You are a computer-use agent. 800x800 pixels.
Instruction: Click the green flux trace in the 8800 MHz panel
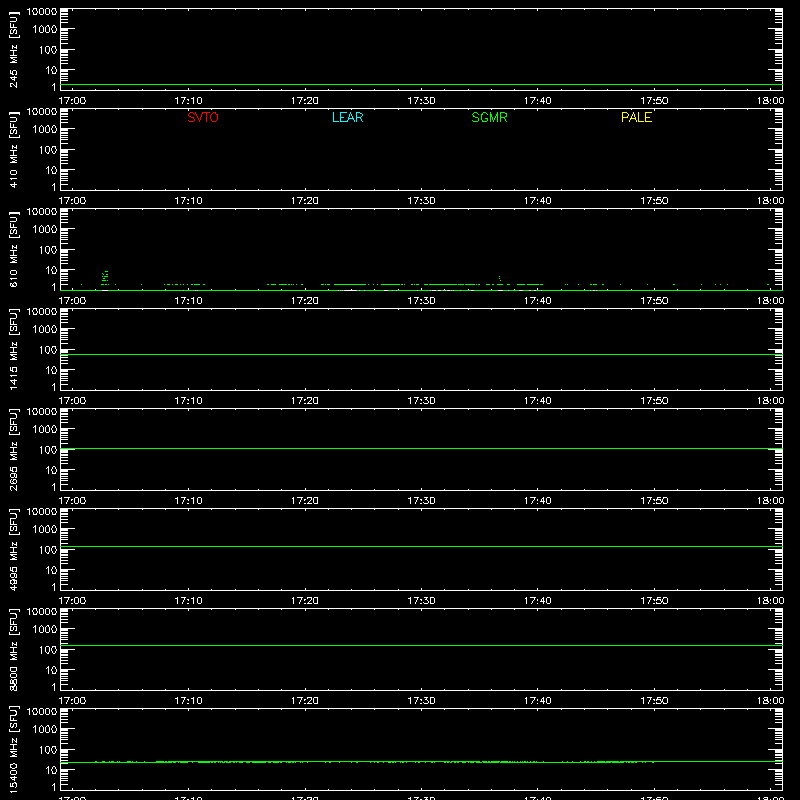click(421, 645)
